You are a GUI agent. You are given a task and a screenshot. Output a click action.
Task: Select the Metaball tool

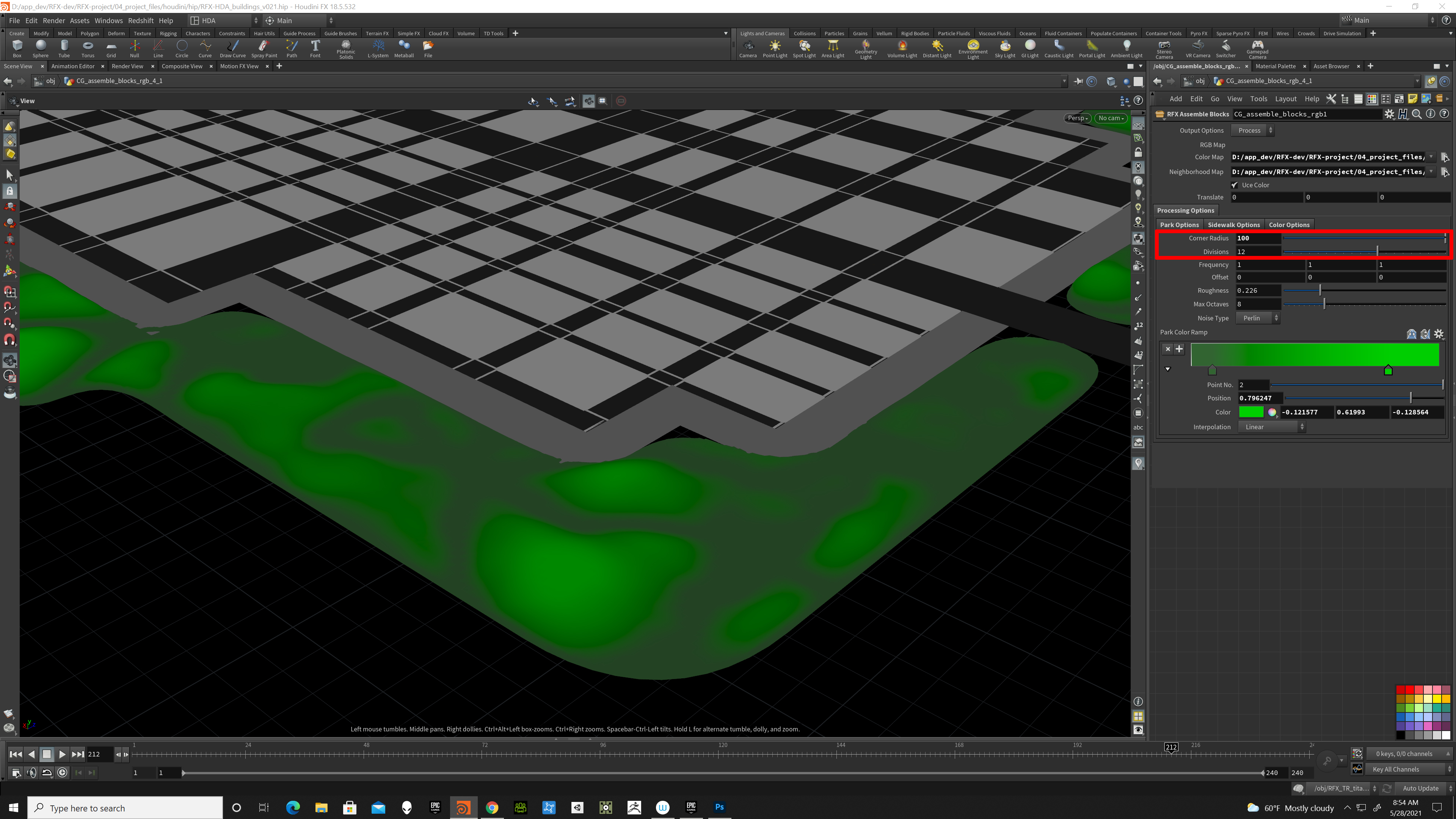[x=403, y=49]
